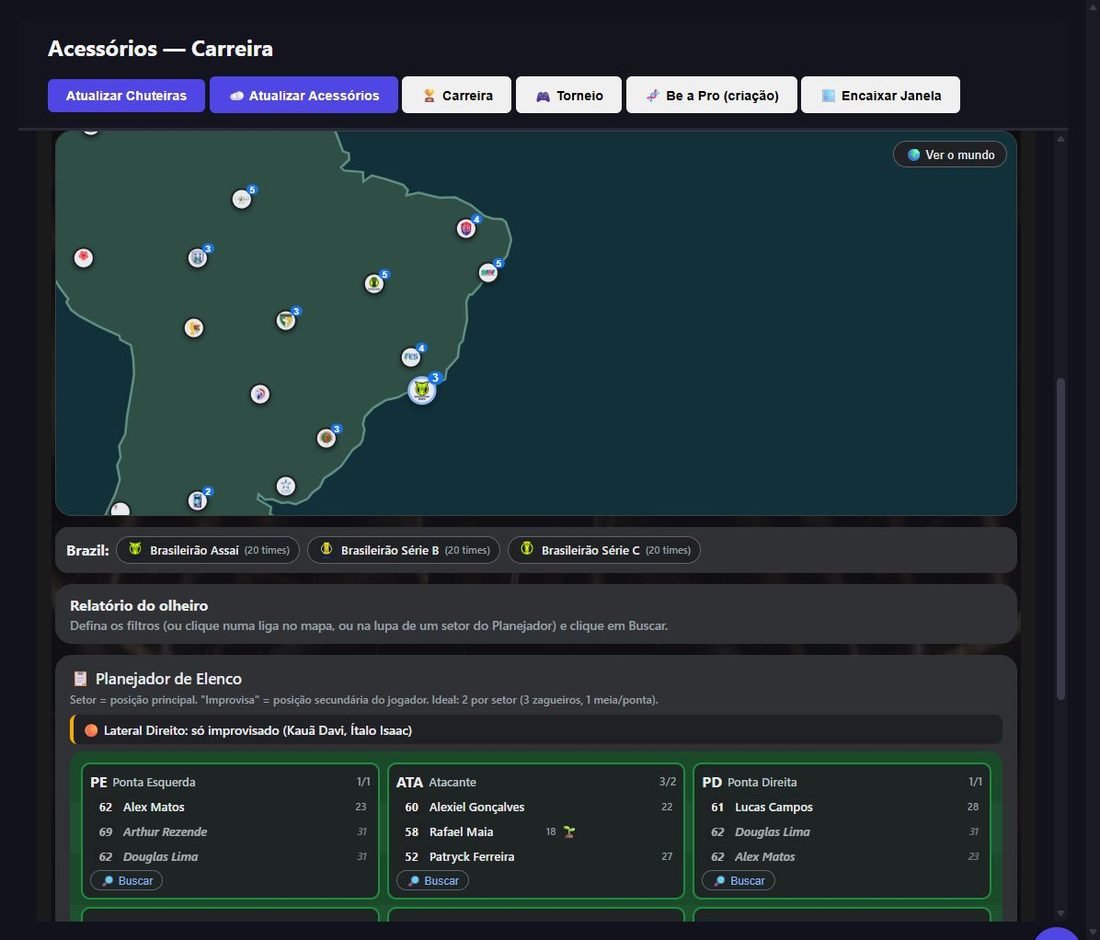Click the seedling icon beside Rafael Maia
This screenshot has width=1100, height=940.
(x=569, y=832)
